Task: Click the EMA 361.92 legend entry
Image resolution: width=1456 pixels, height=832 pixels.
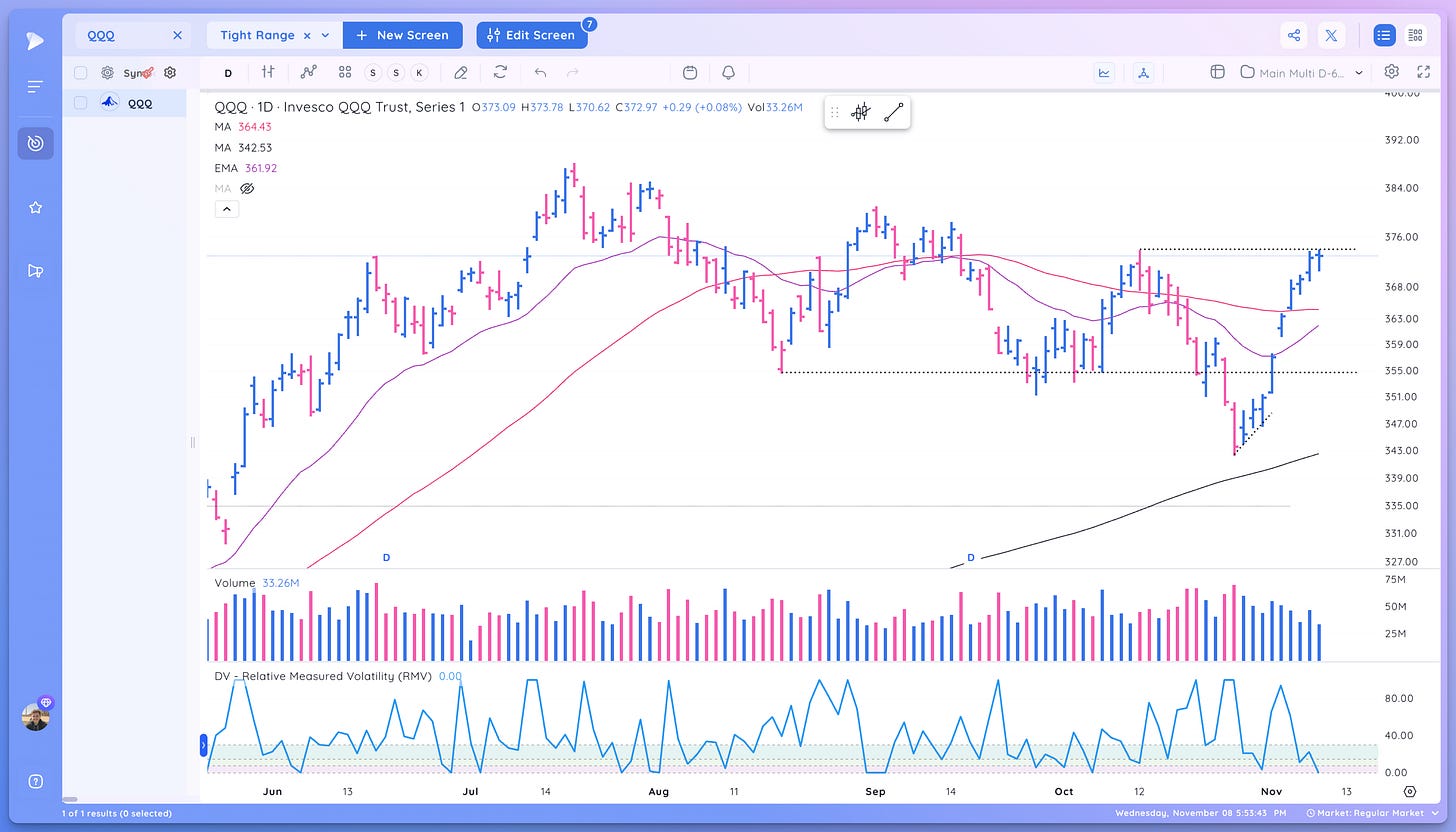Action: click(x=246, y=168)
